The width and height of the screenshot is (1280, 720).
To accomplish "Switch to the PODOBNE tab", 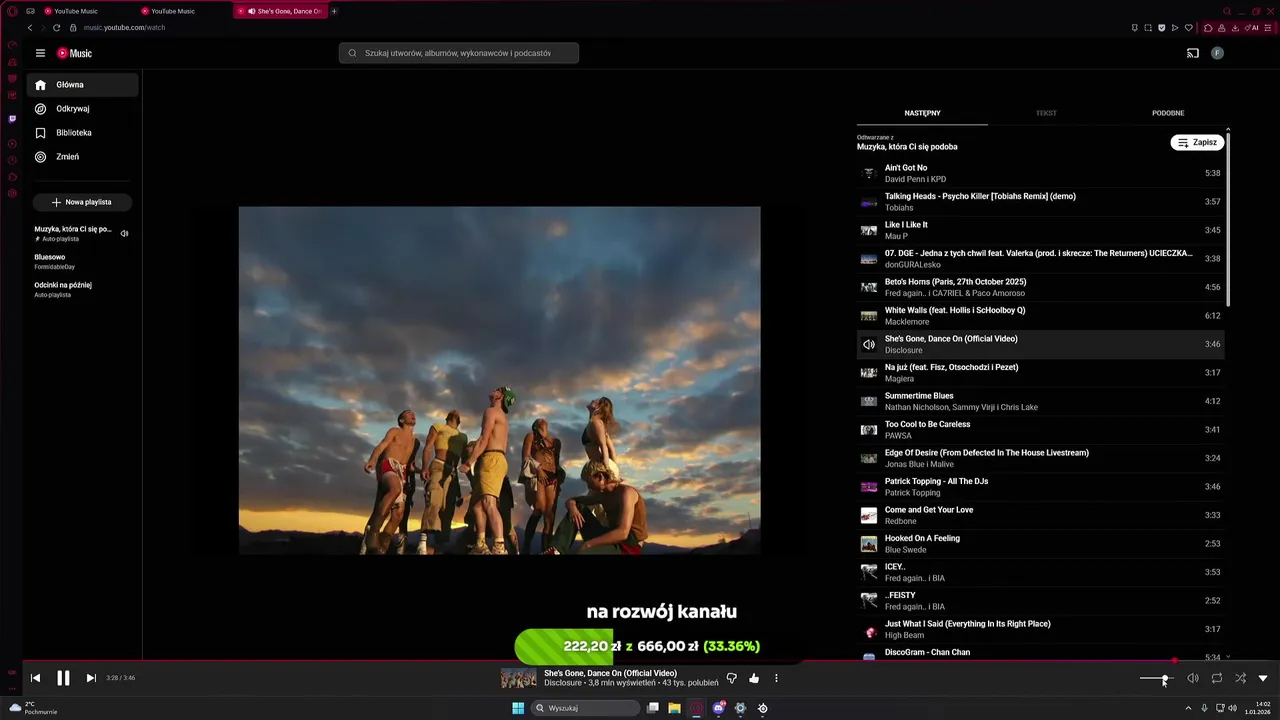I will [1168, 113].
